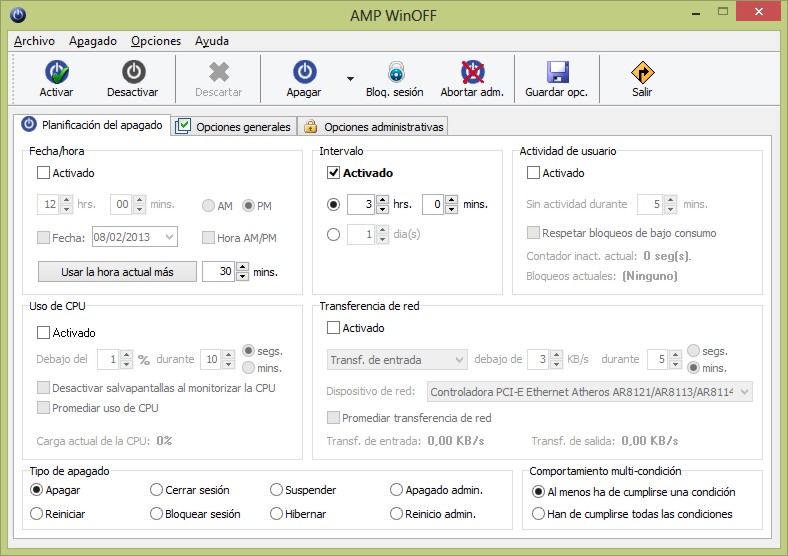
Task: Enable Transferencia de red Activado checkbox
Action: 333,328
